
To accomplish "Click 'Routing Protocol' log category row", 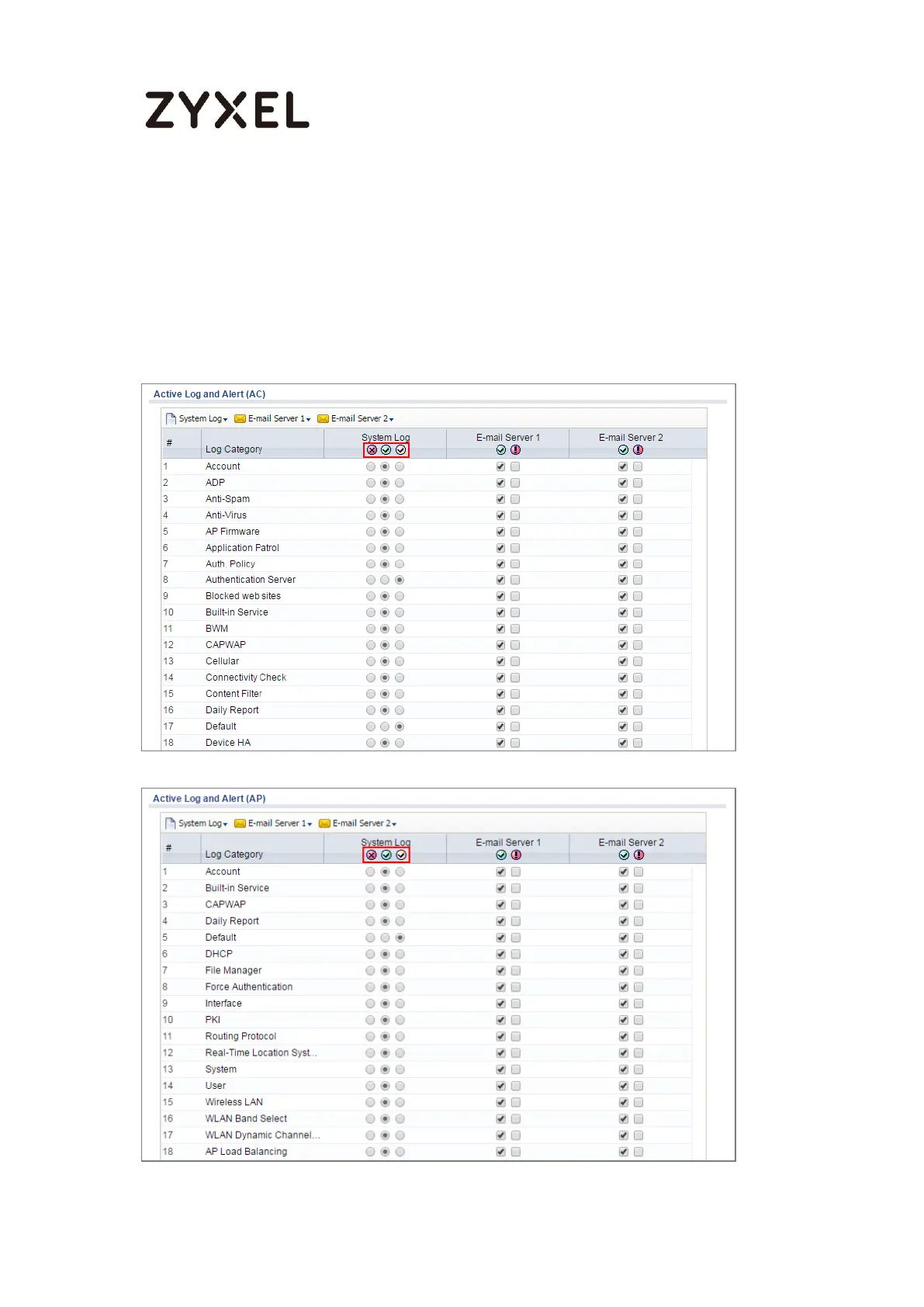I will point(426,1037).
